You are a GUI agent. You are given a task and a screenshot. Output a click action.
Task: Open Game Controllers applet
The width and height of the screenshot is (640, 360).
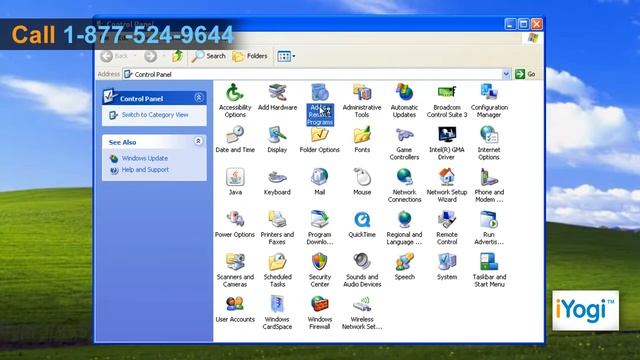point(404,143)
